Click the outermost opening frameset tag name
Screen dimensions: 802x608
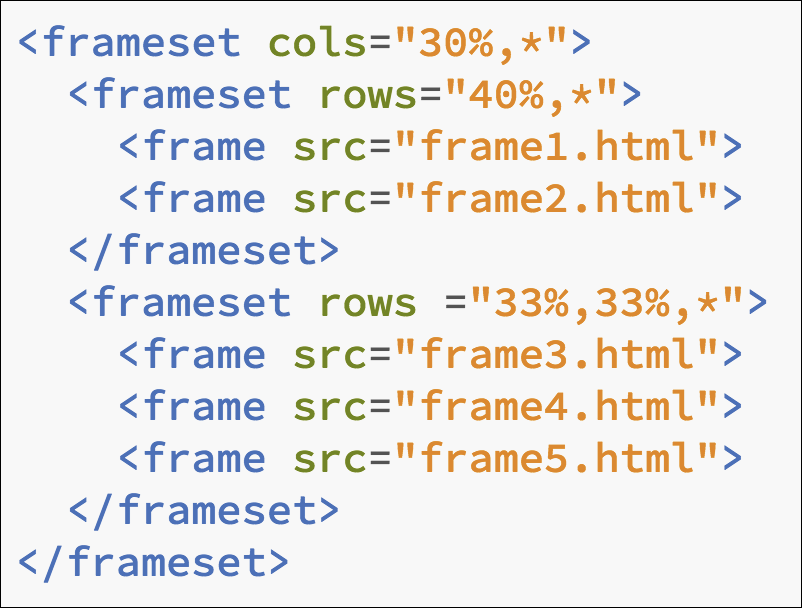click(142, 43)
